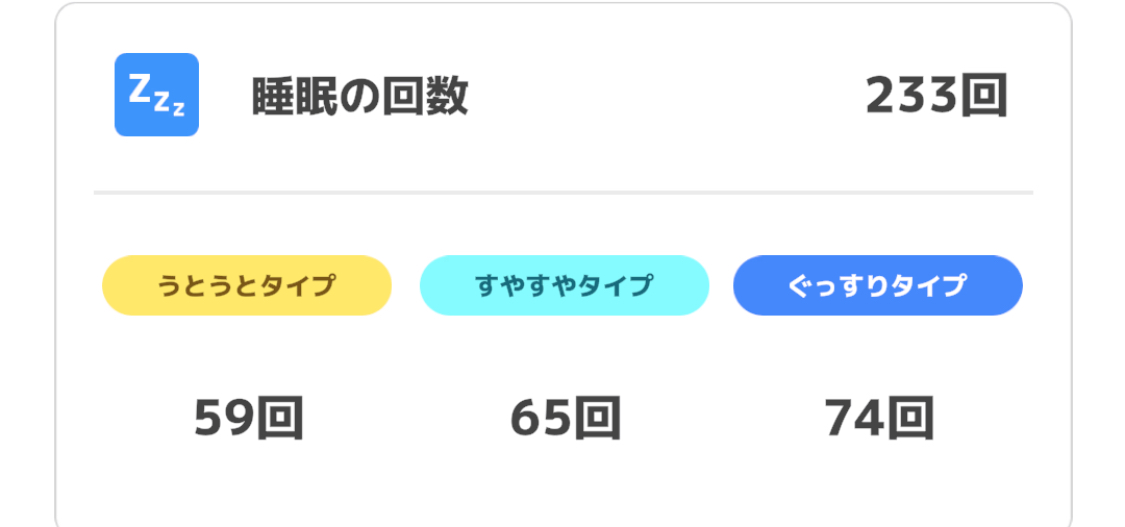Click the 睡眠 kanji in the heading

(294, 95)
